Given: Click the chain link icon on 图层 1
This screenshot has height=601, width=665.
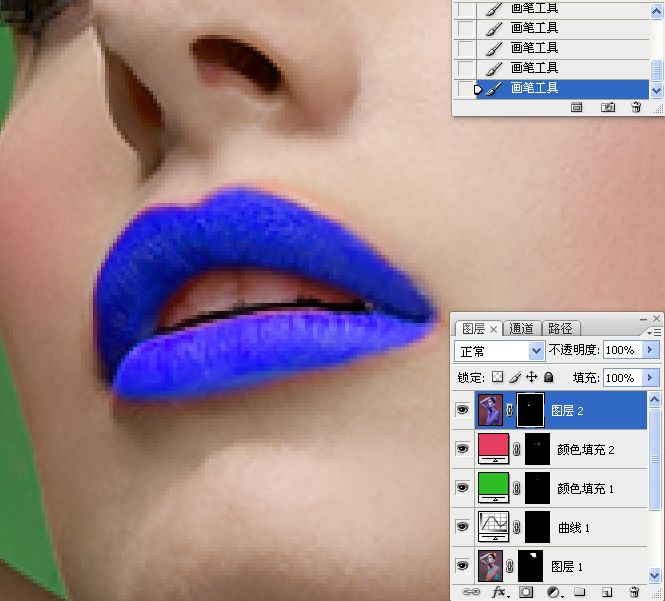Looking at the screenshot, I should 509,566.
